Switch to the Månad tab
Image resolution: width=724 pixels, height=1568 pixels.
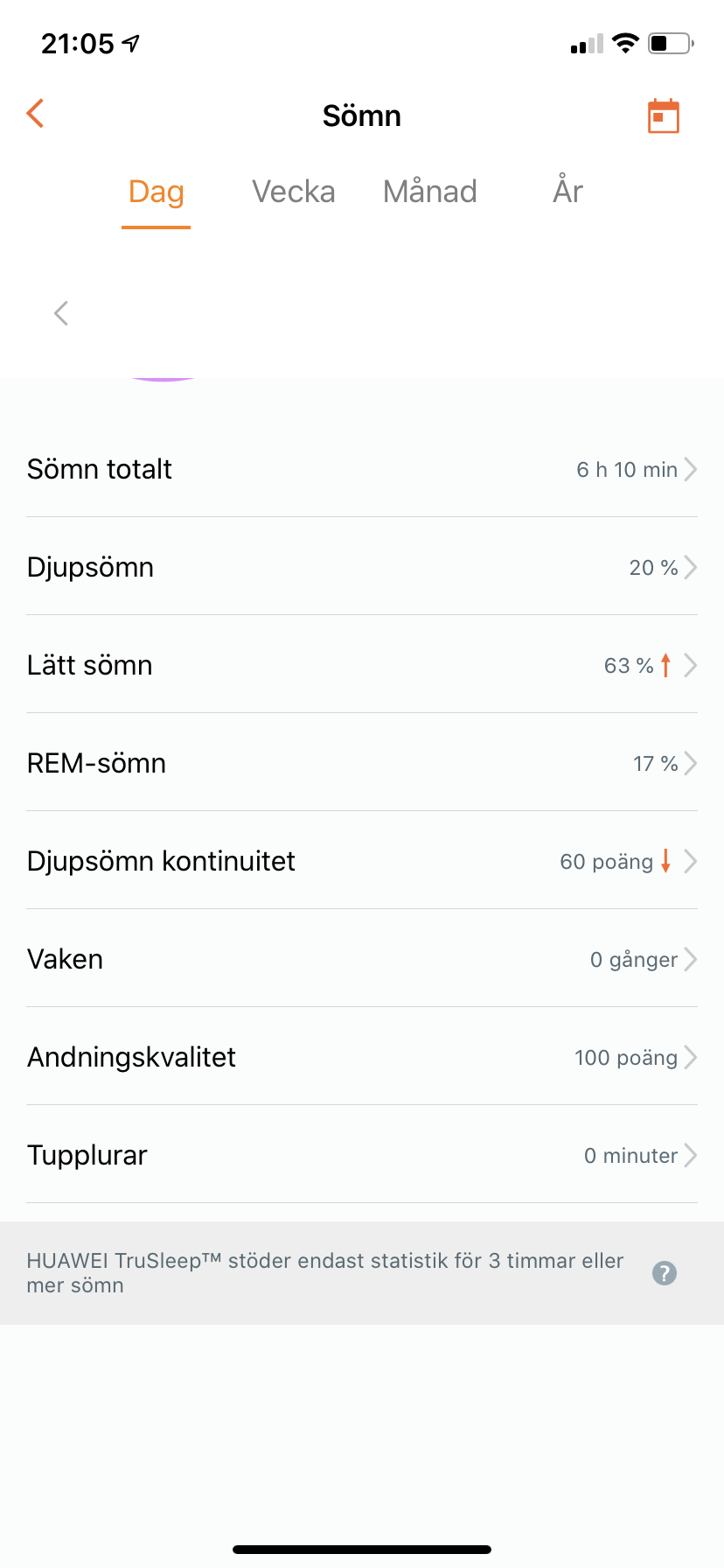click(x=429, y=192)
